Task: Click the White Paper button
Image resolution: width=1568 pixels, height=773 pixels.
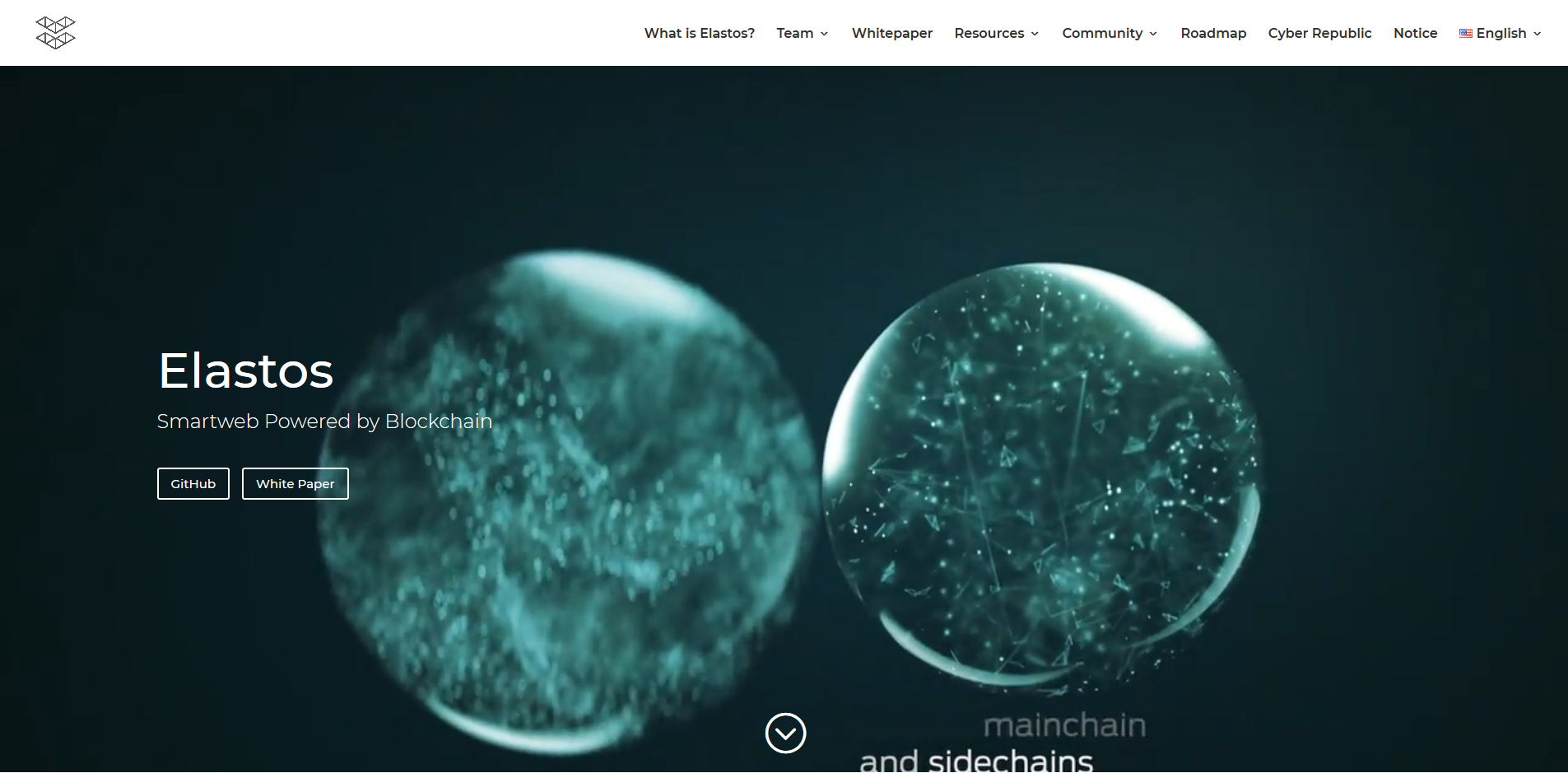Action: (x=295, y=483)
